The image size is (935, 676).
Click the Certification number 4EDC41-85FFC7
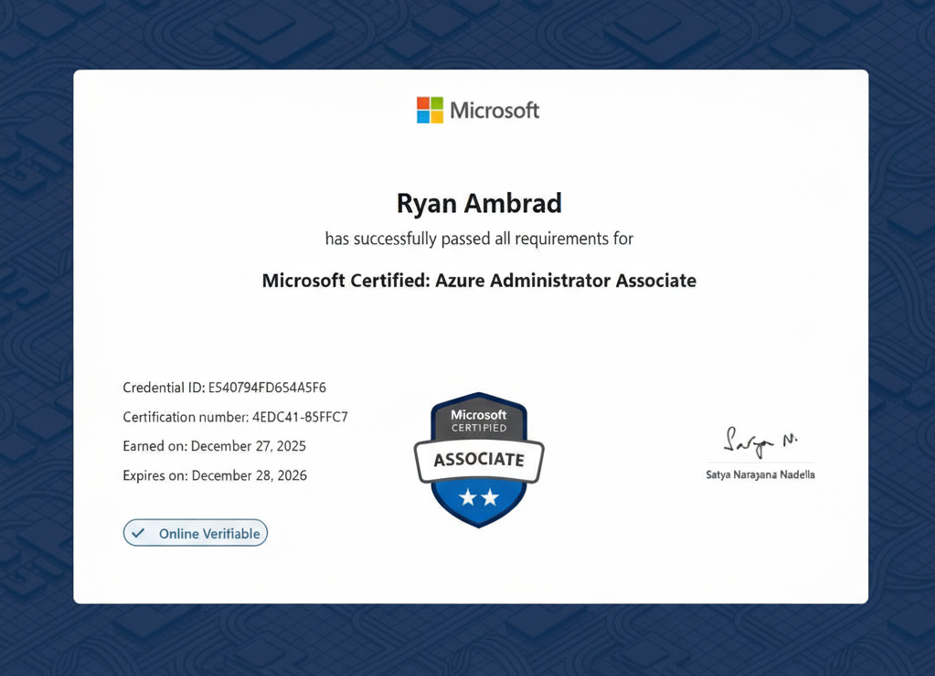point(300,417)
